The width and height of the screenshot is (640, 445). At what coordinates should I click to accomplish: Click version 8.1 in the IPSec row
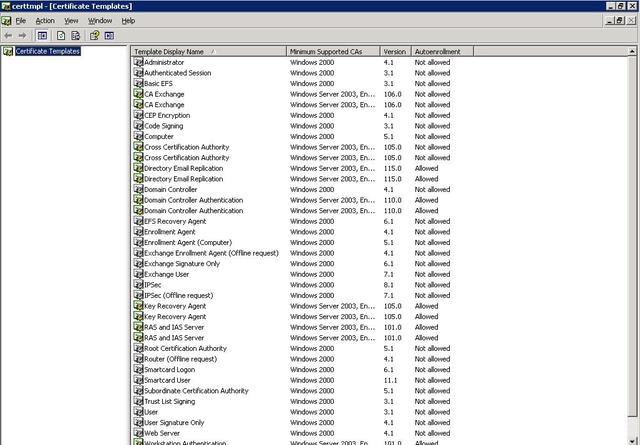click(x=389, y=285)
